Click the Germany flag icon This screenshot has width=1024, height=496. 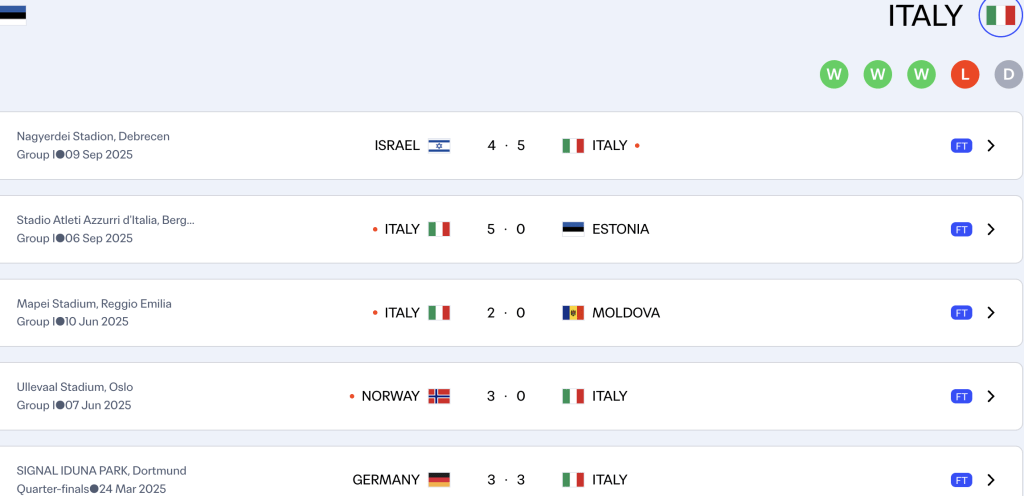point(439,480)
